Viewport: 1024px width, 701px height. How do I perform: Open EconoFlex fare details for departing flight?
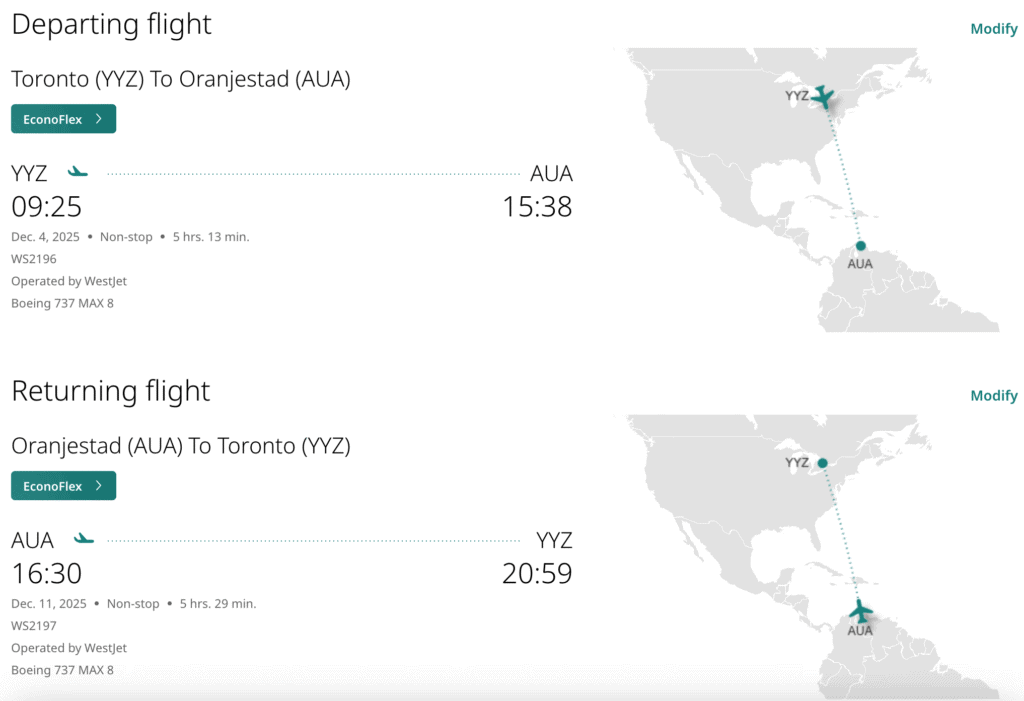56,119
